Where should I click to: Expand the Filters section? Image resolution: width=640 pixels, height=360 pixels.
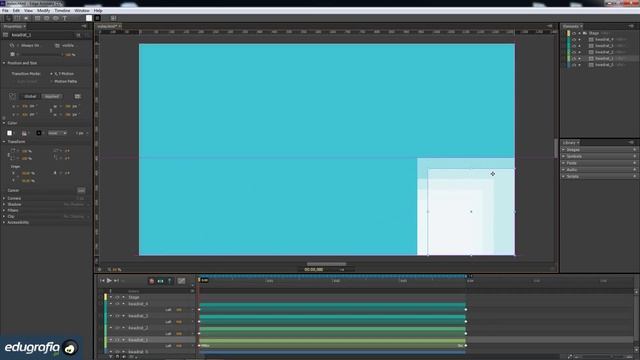tap(4, 210)
